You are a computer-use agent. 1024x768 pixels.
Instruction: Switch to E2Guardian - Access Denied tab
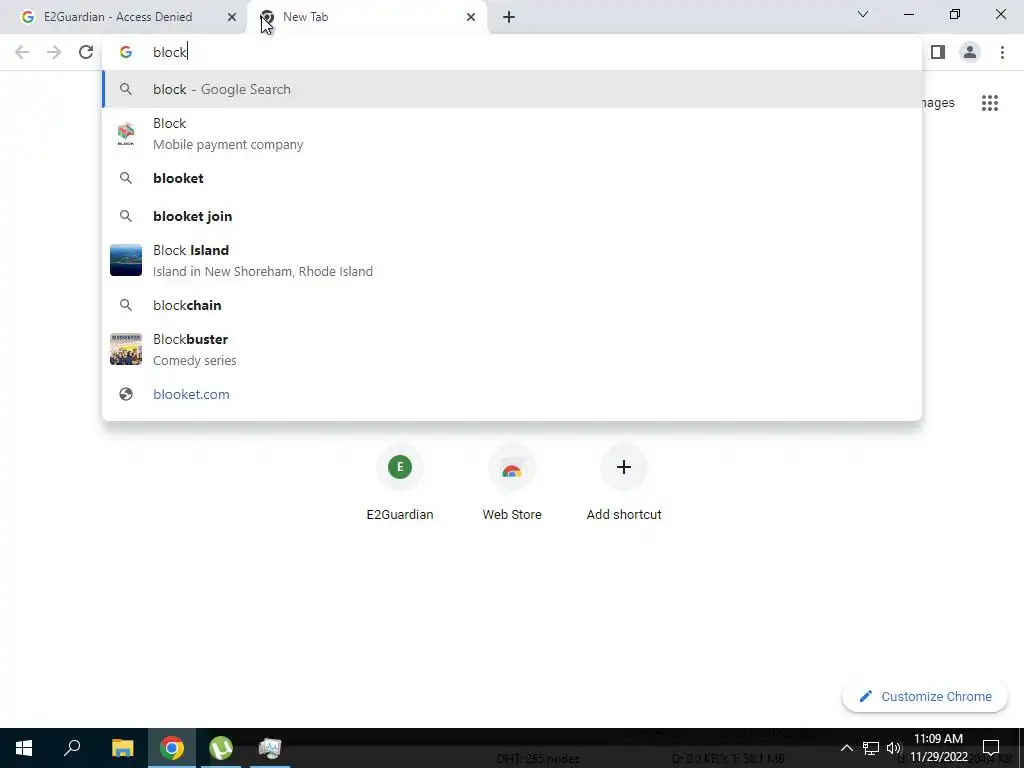[123, 17]
